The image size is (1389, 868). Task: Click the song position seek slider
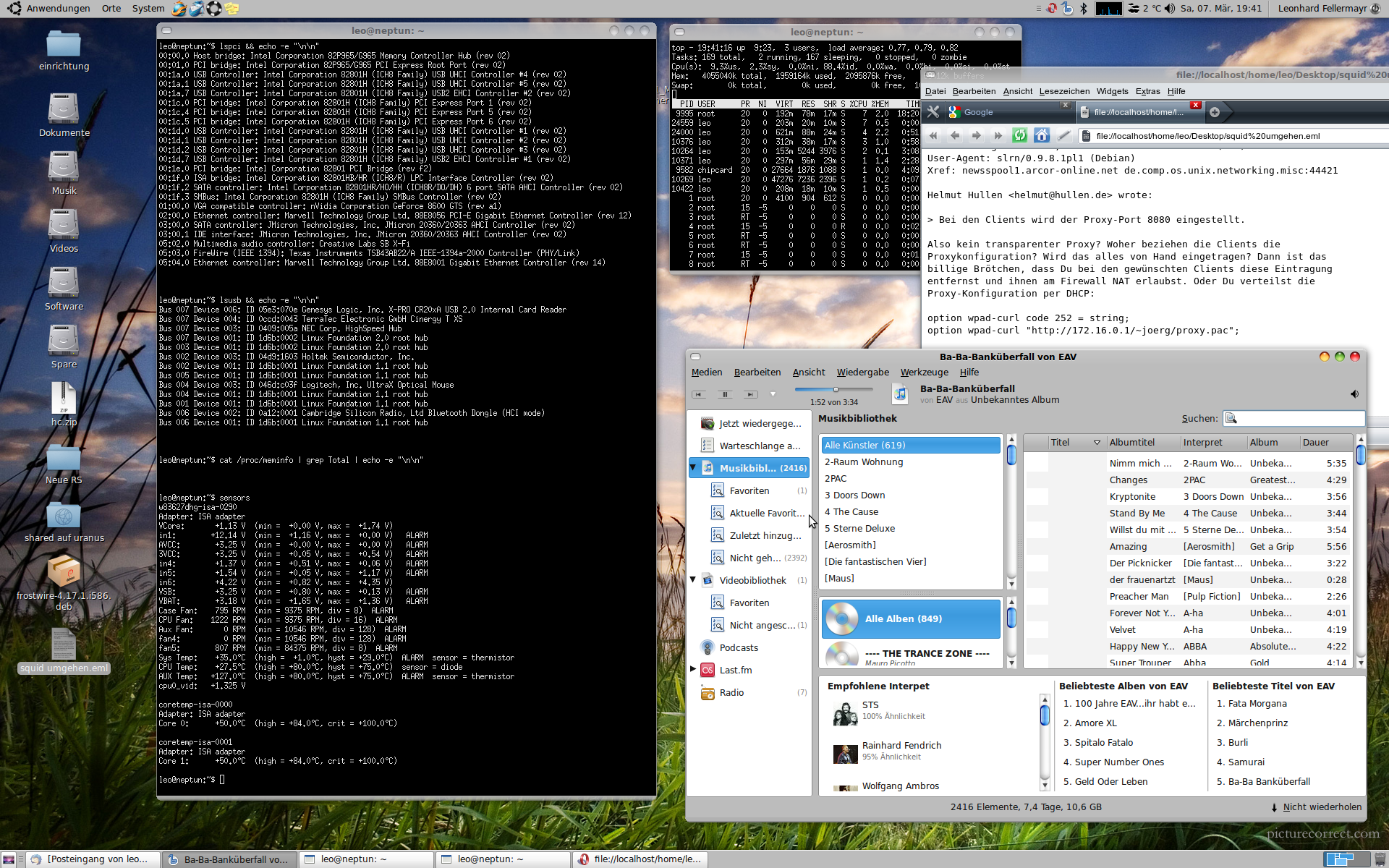click(836, 389)
